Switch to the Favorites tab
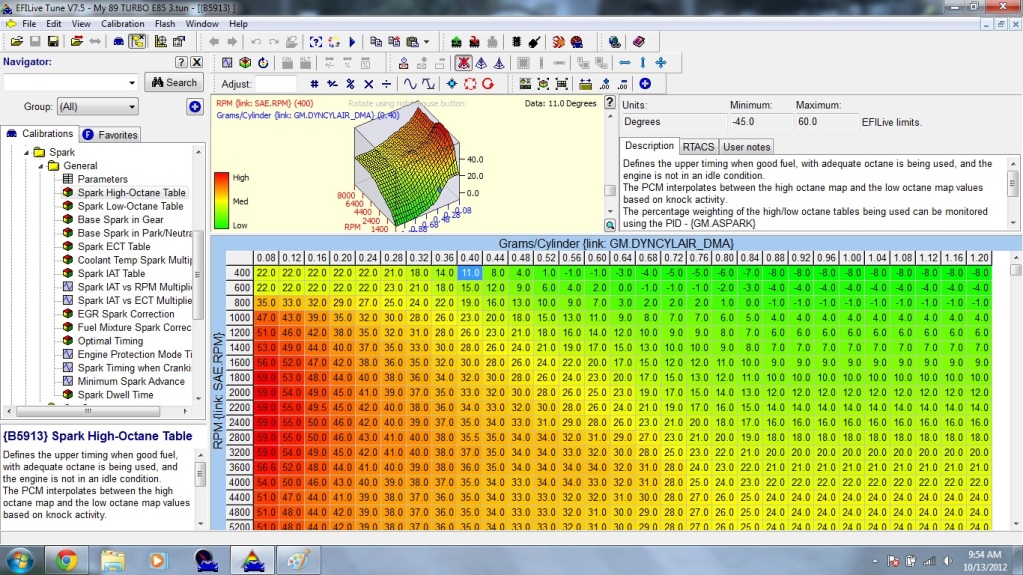 pyautogui.click(x=110, y=134)
